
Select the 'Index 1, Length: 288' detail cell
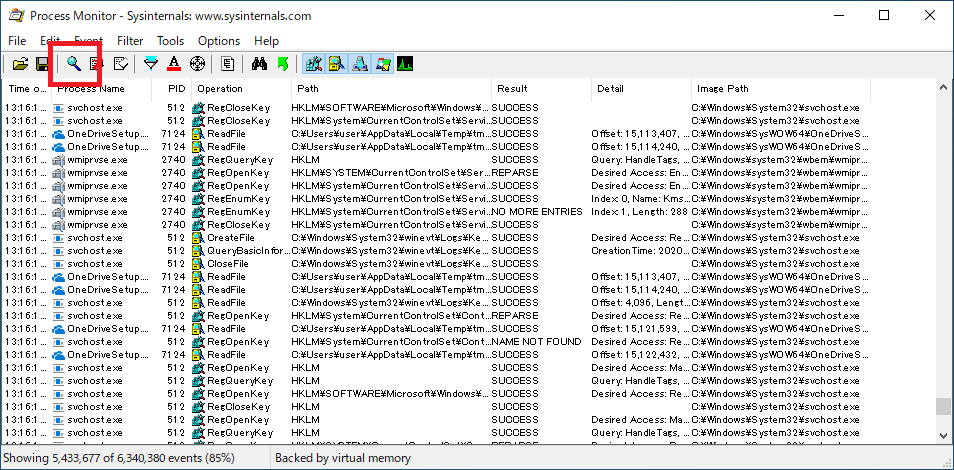[639, 212]
